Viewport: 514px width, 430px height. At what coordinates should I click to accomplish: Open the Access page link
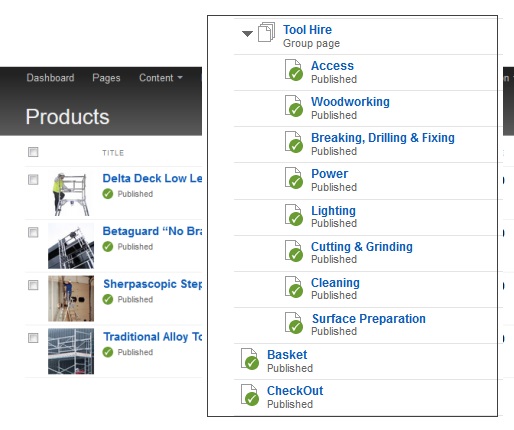(332, 66)
